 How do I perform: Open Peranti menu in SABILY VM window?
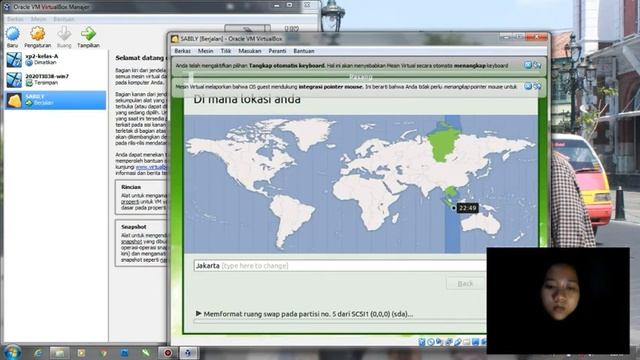pos(277,51)
